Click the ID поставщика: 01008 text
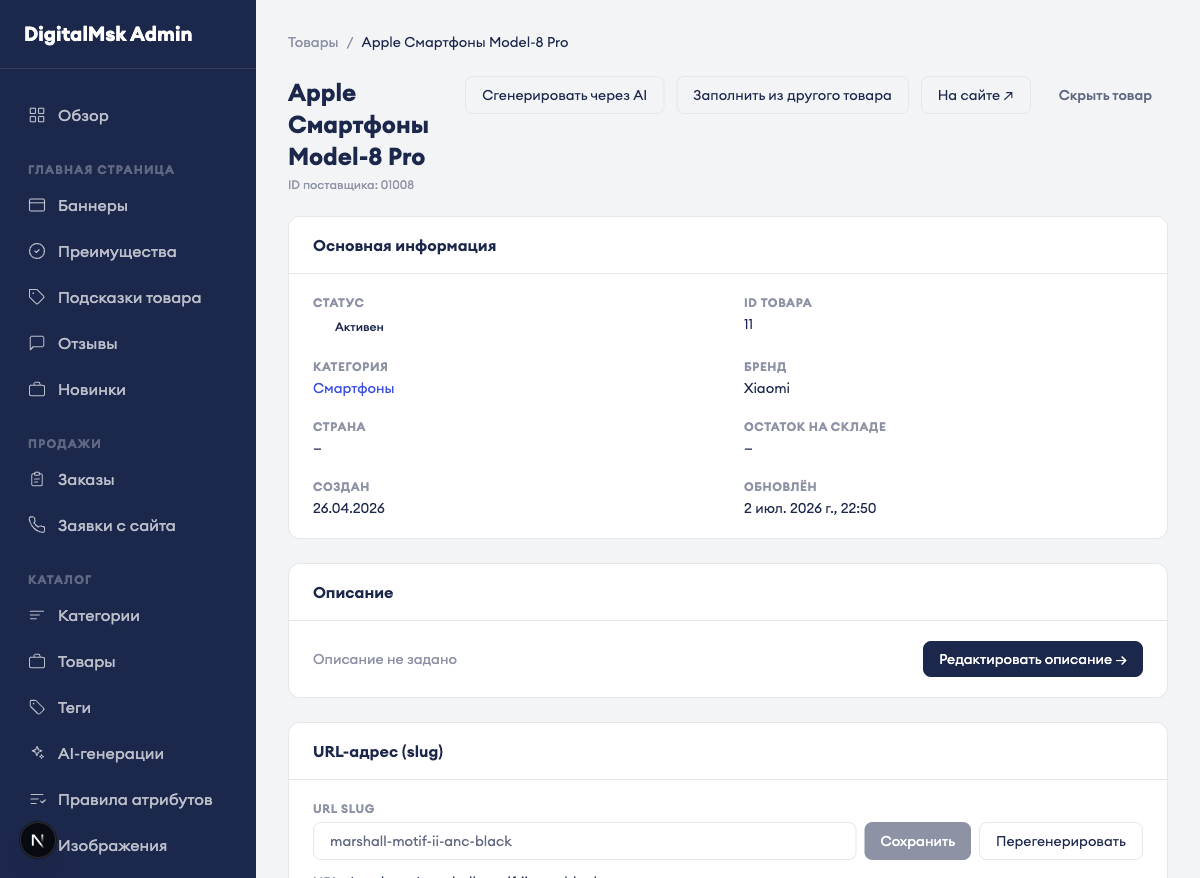The image size is (1200, 878). 351,185
